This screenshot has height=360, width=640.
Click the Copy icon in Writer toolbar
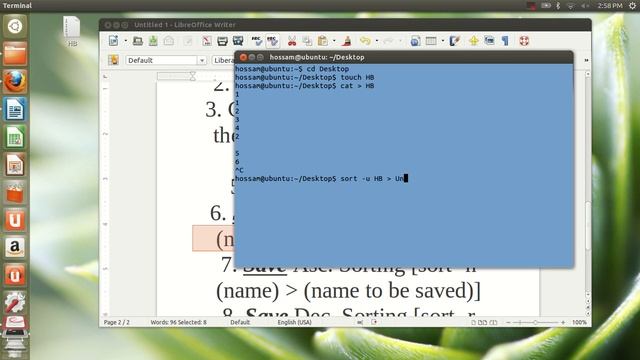(x=307, y=41)
